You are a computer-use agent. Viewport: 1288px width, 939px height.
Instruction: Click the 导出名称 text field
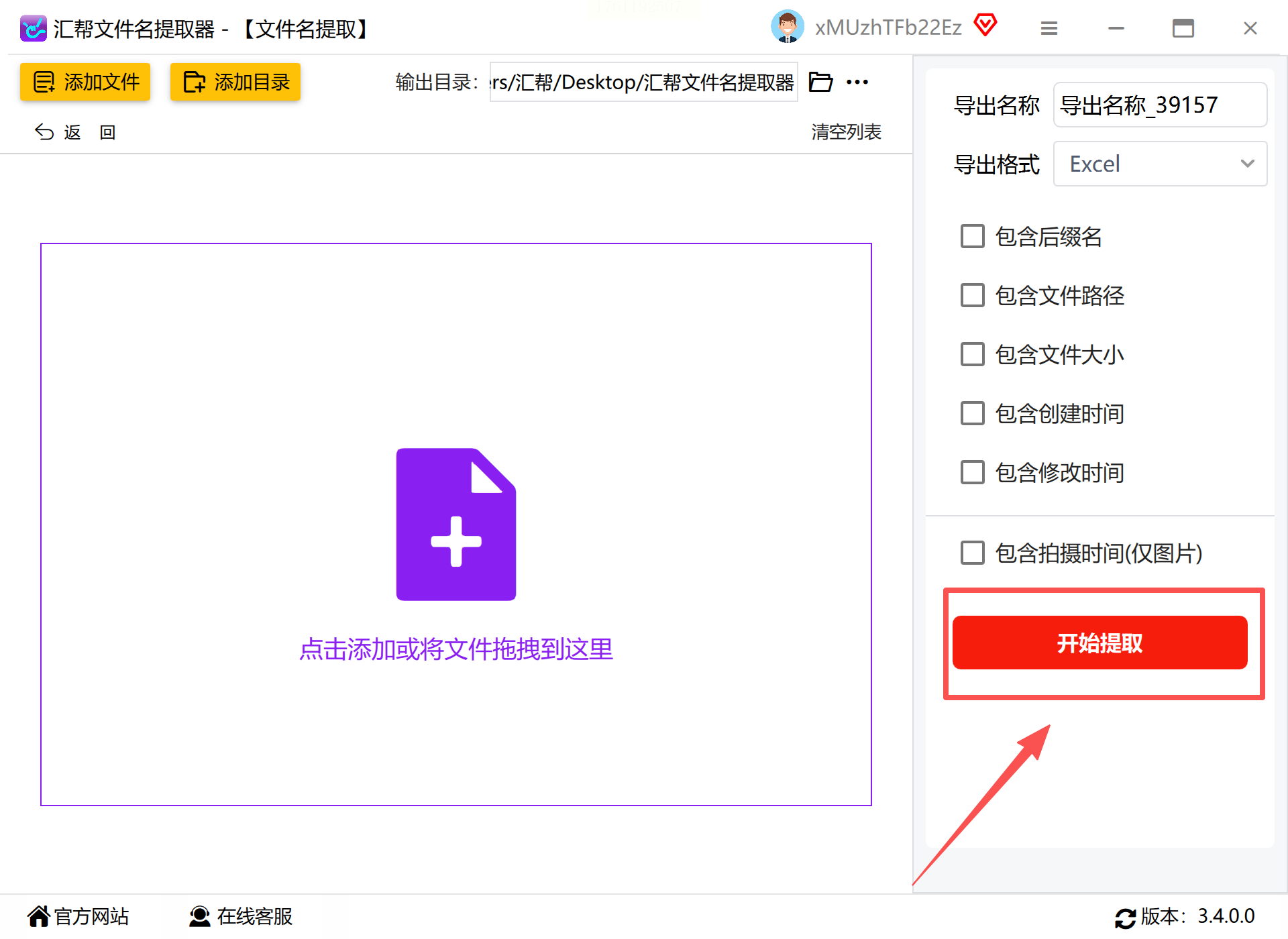1159,105
